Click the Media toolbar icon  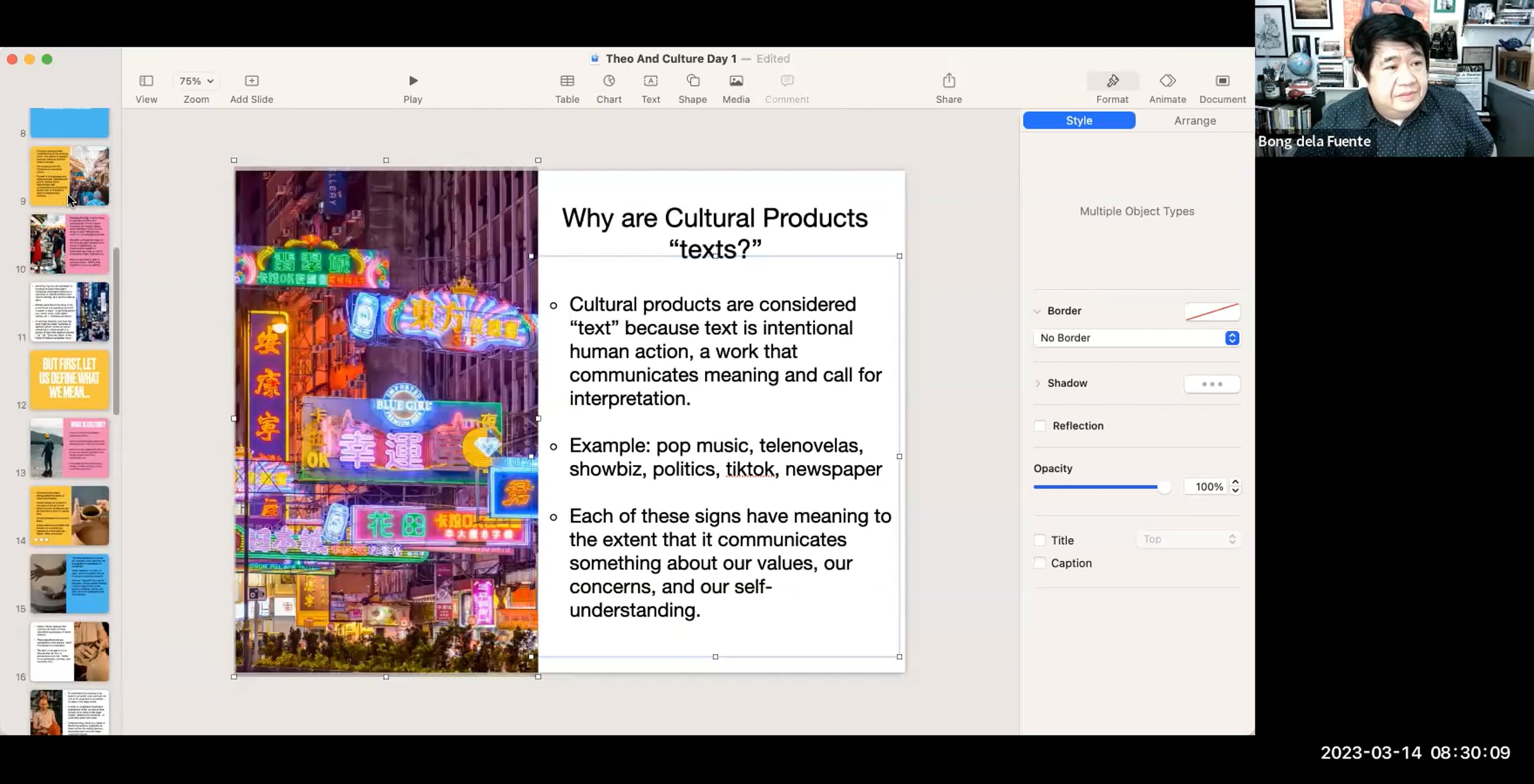tap(736, 81)
